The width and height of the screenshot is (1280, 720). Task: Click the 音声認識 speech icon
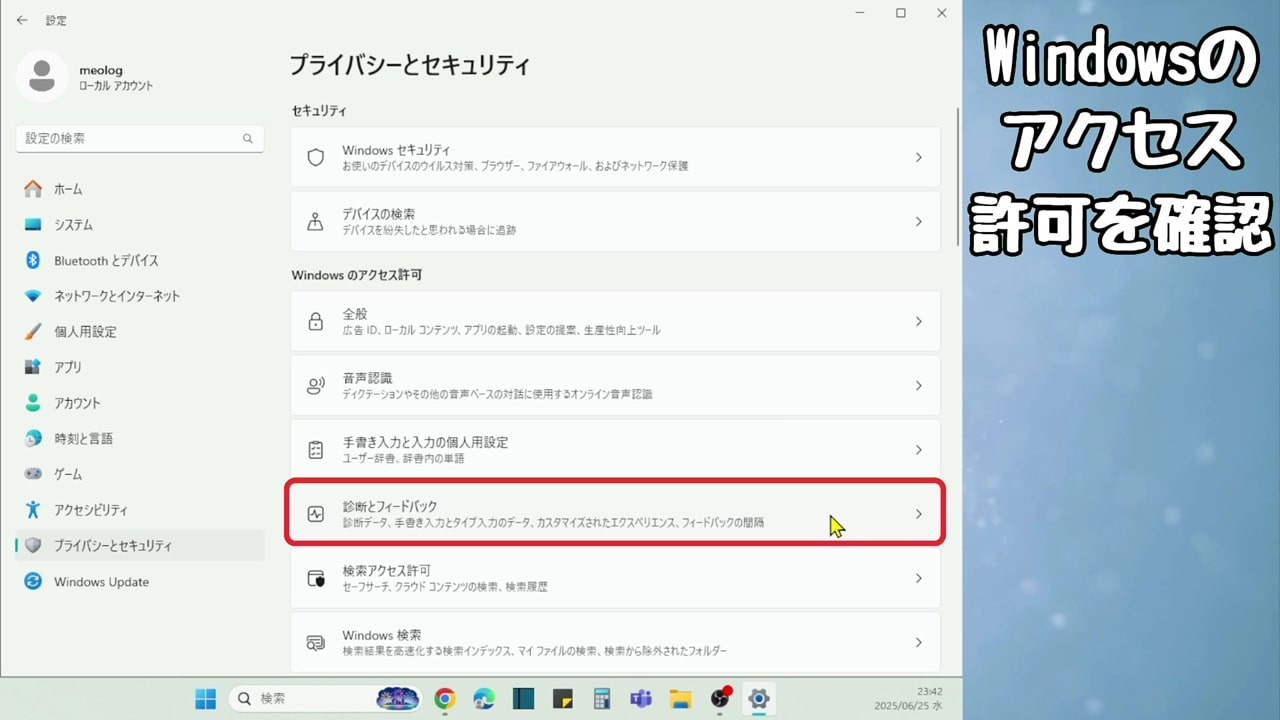tap(316, 386)
